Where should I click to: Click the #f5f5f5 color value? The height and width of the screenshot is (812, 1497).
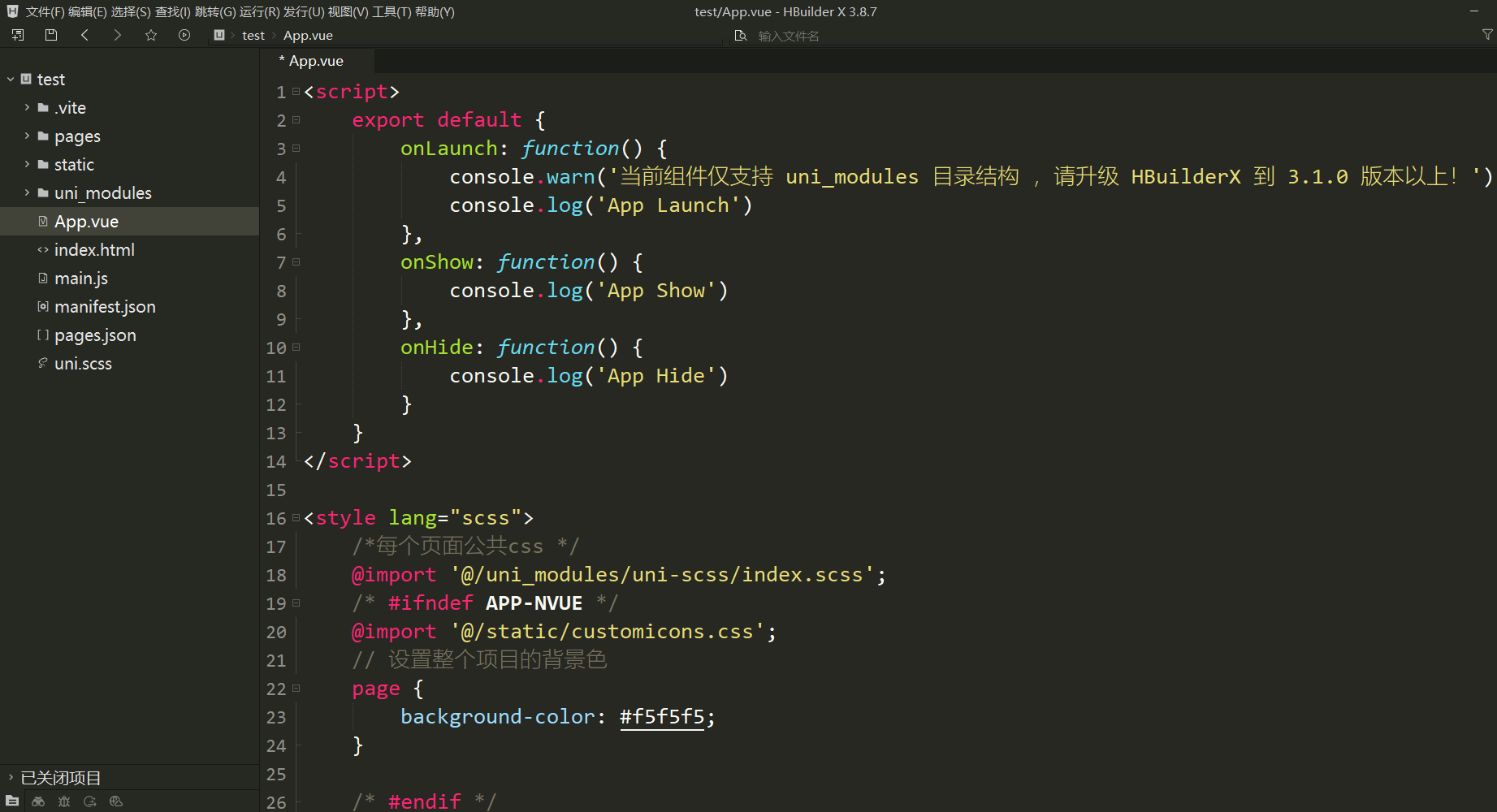coord(662,716)
